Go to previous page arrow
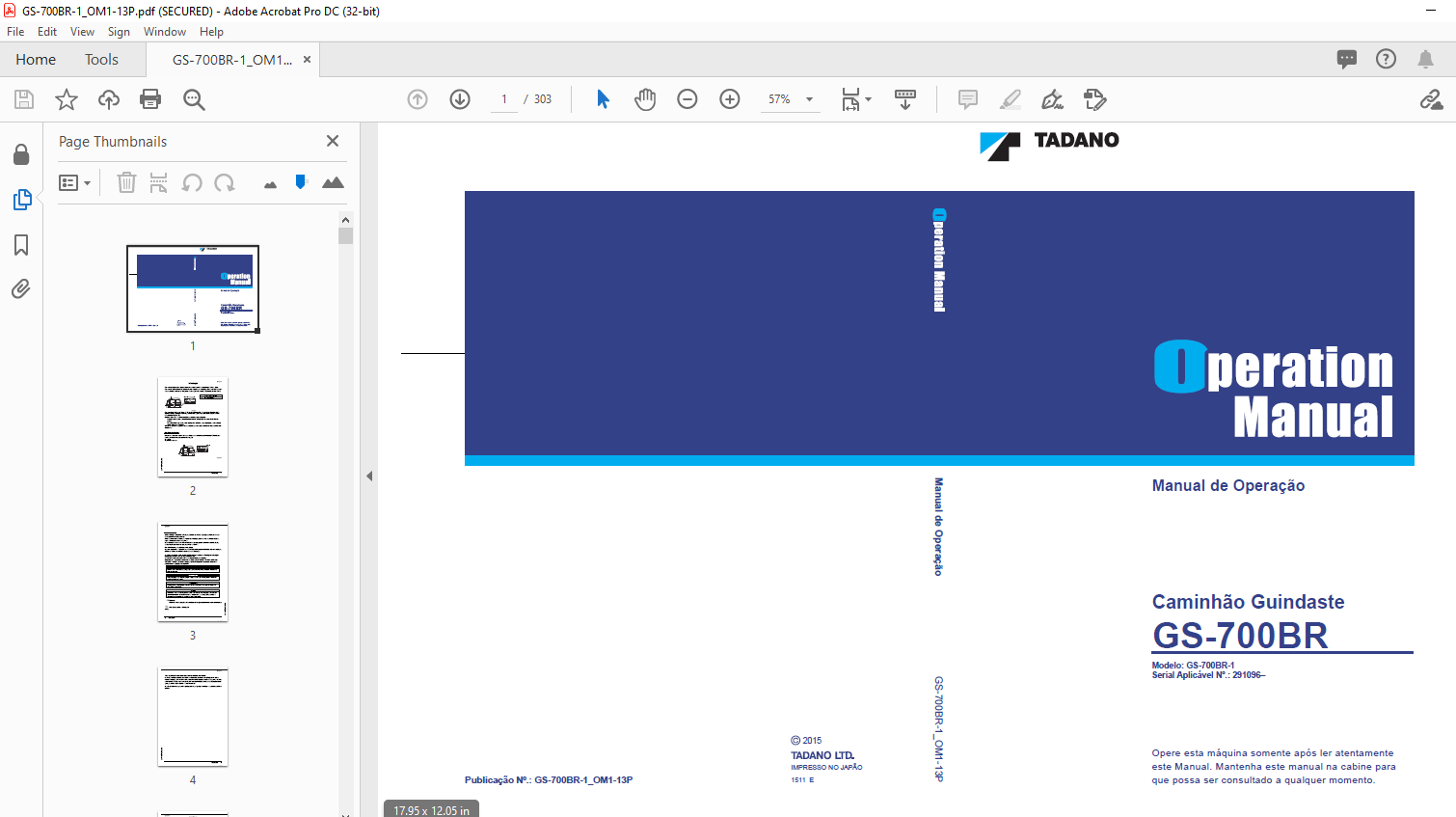 (418, 99)
